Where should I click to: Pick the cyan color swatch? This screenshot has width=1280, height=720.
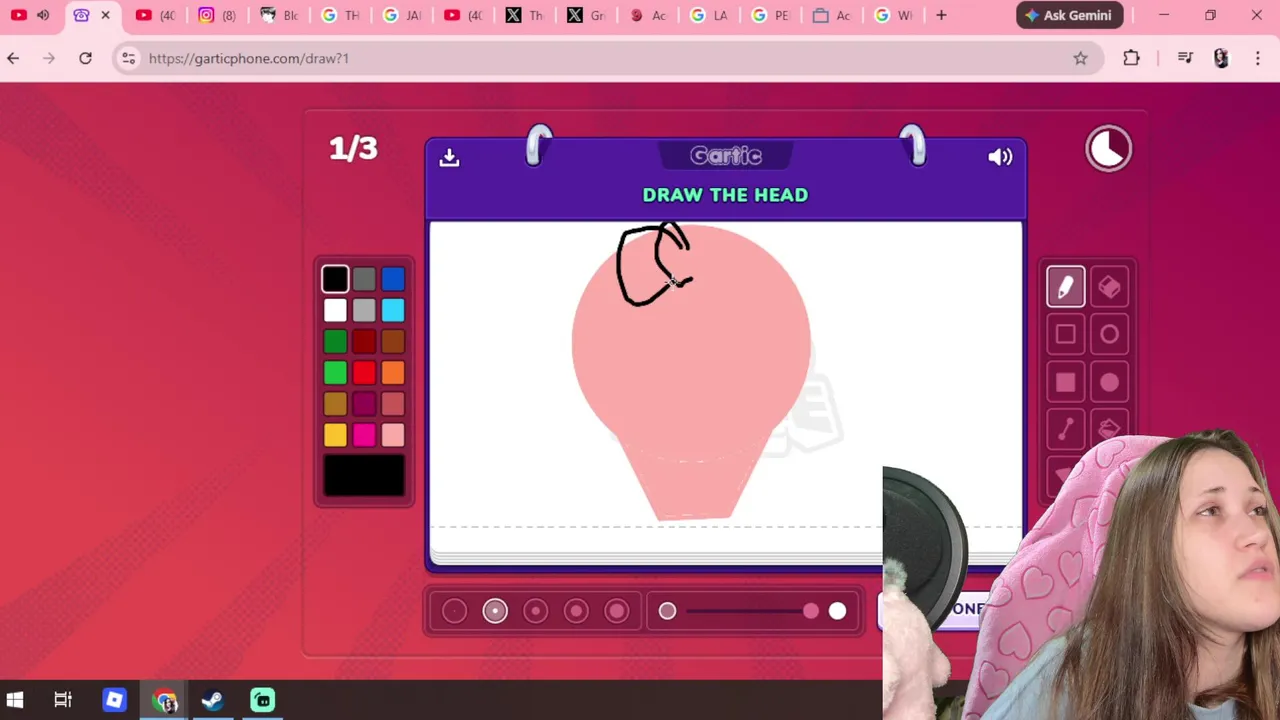point(393,310)
